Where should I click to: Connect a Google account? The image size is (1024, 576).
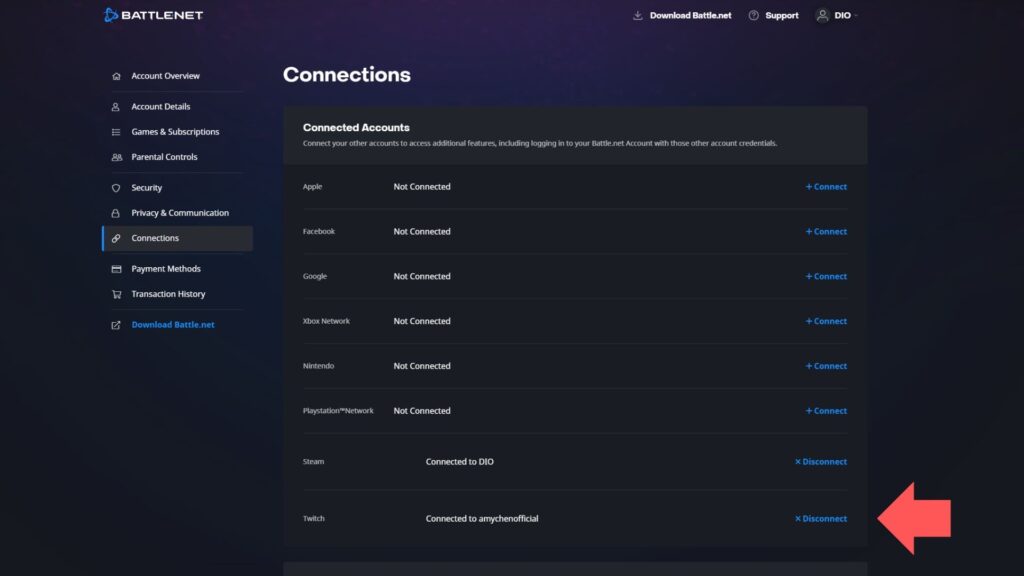point(825,276)
